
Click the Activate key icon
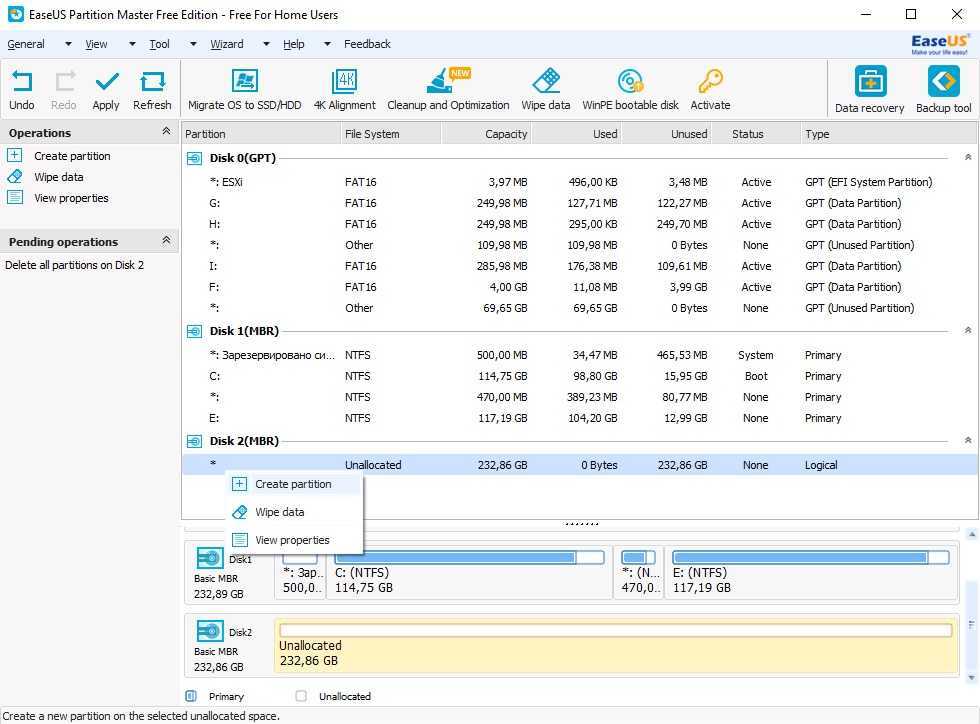click(710, 82)
